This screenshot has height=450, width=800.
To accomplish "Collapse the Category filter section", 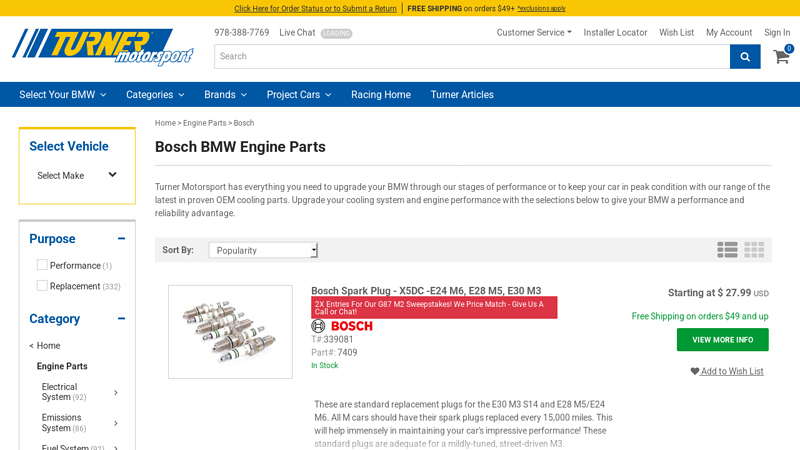I will 121,318.
